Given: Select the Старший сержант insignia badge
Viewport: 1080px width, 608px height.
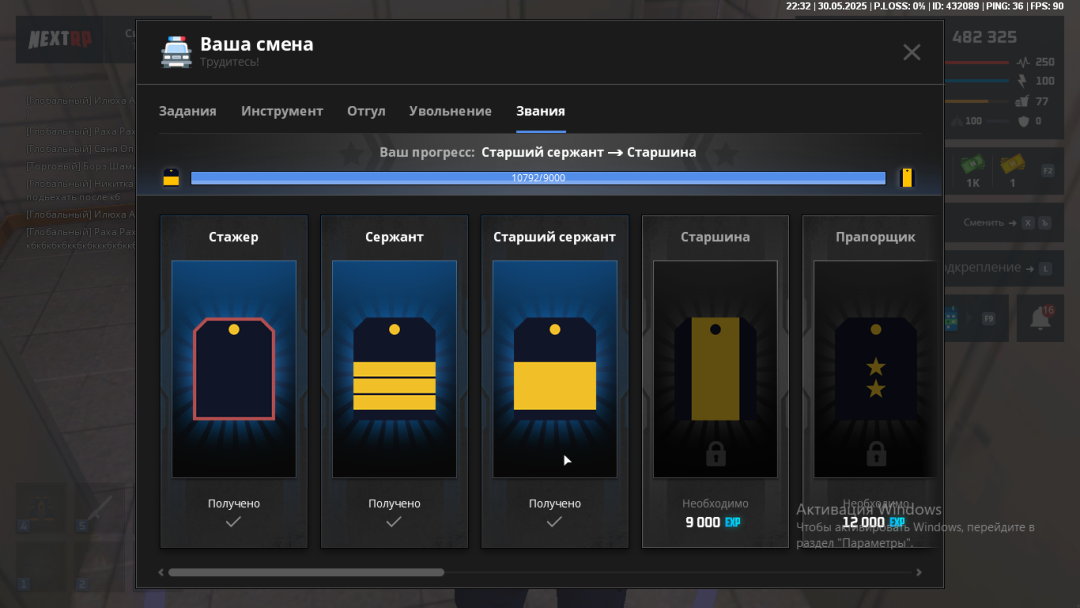Looking at the screenshot, I should point(555,365).
